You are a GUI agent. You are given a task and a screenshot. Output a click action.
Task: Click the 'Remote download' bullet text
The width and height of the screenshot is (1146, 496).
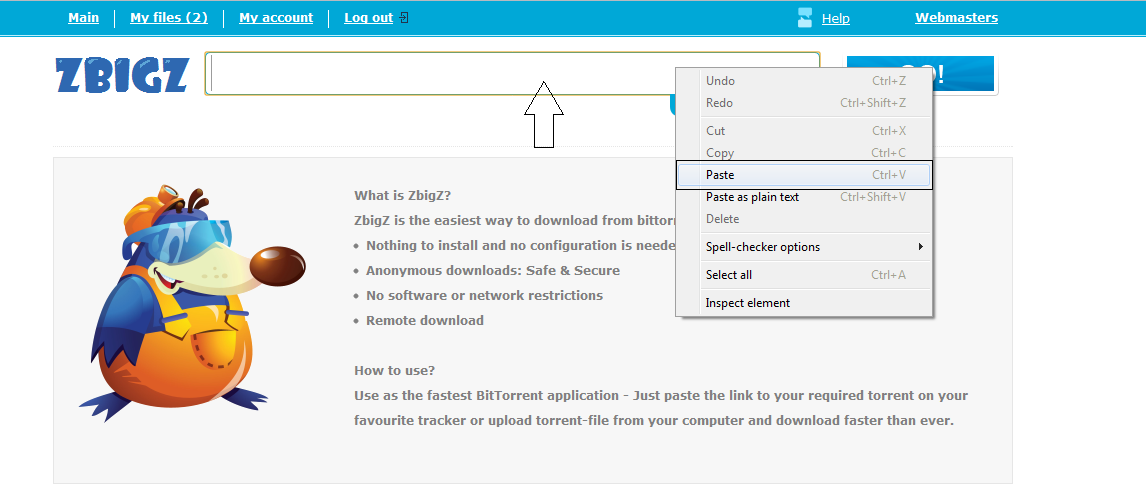(x=425, y=320)
